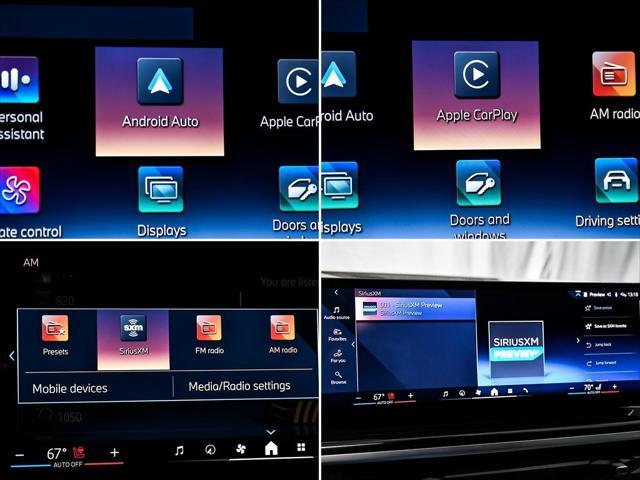Toggle red seat heating icon below audio popup

(78, 452)
